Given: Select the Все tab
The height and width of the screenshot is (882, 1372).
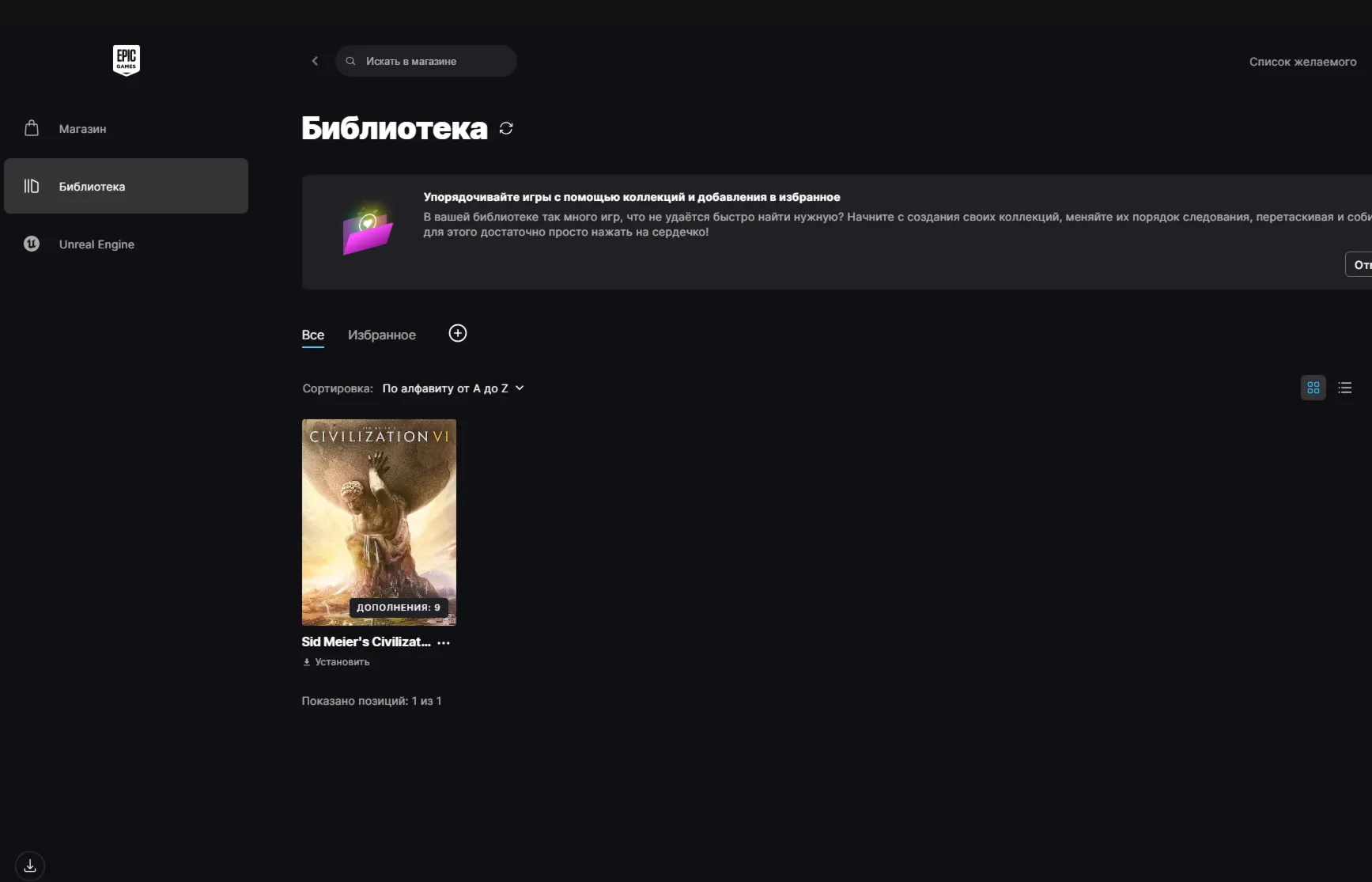Looking at the screenshot, I should point(313,335).
